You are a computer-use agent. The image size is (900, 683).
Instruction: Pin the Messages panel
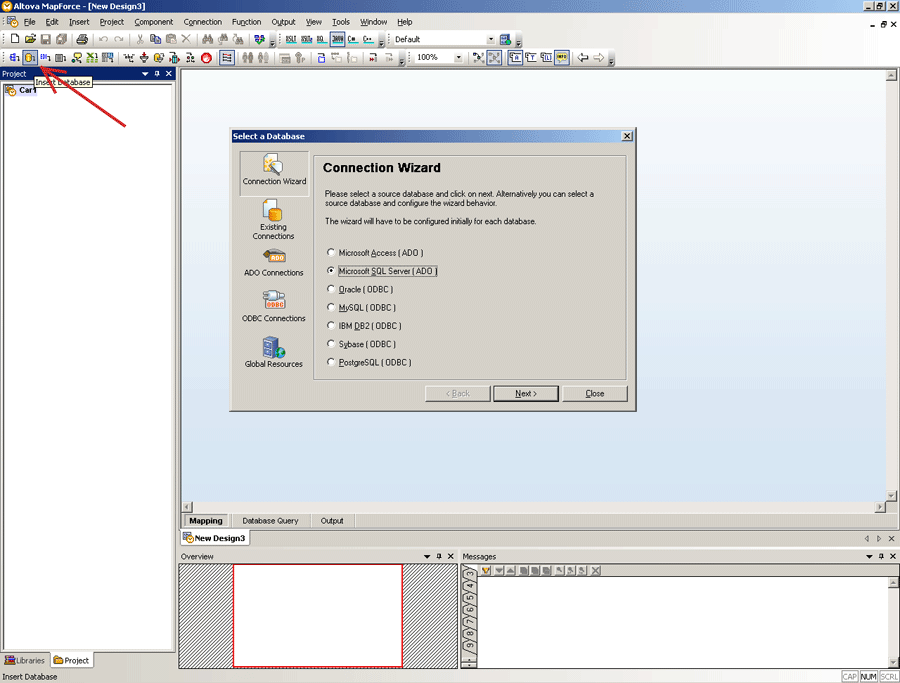click(881, 556)
